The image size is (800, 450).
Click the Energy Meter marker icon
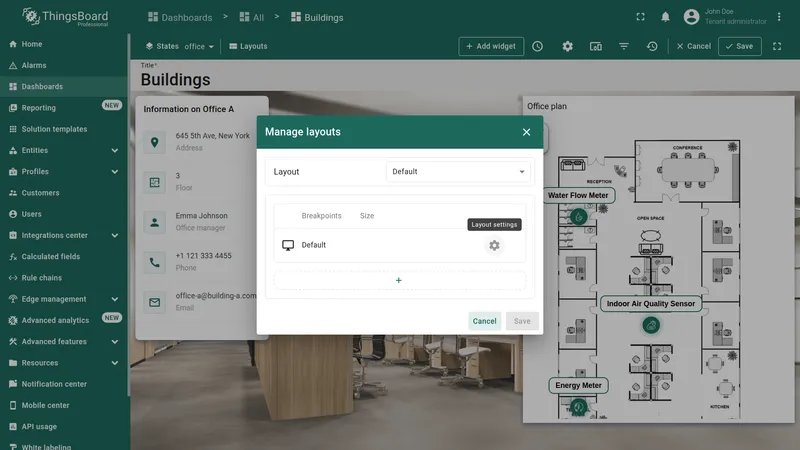point(579,407)
